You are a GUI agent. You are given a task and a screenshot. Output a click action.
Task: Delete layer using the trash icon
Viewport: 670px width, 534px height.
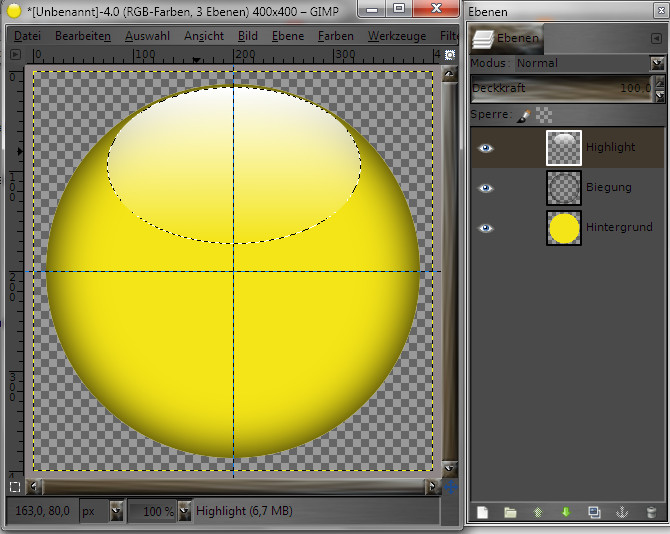tap(651, 512)
